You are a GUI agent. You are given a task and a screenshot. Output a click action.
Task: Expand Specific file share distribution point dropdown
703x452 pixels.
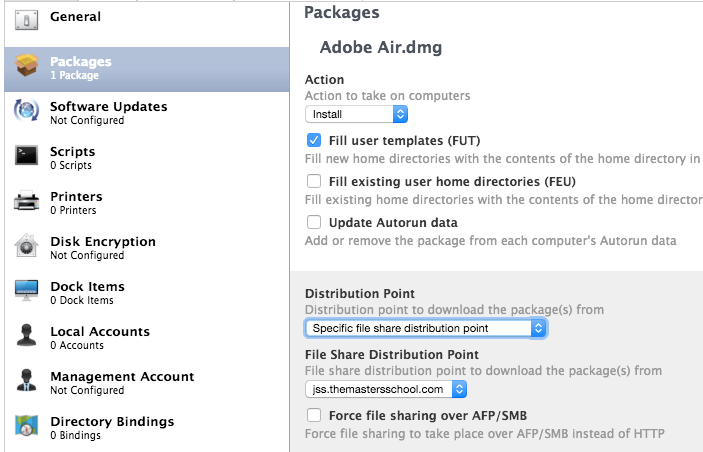point(425,328)
